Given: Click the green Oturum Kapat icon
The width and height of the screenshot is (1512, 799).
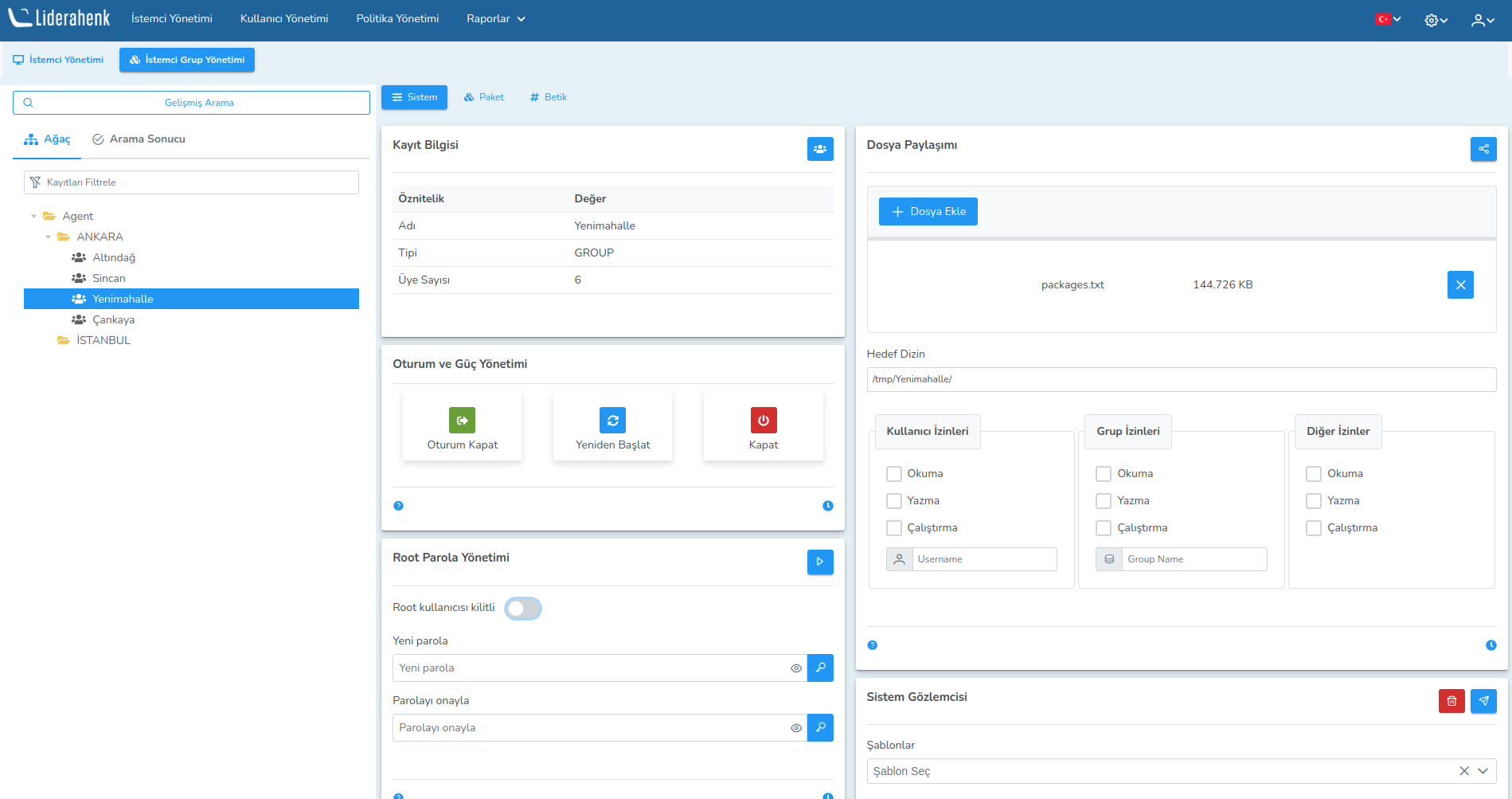Looking at the screenshot, I should [x=462, y=420].
